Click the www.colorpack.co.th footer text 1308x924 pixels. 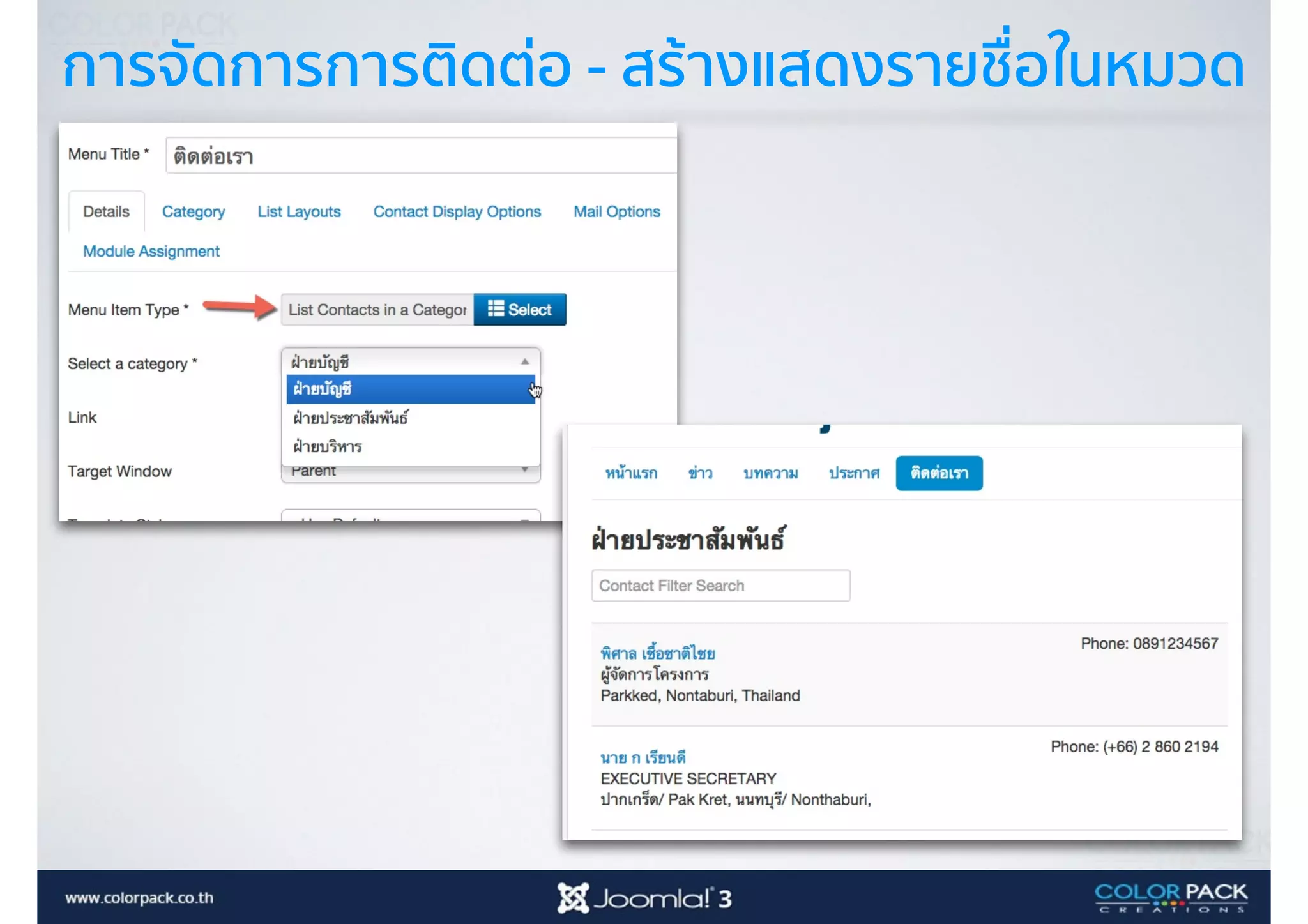coord(139,897)
